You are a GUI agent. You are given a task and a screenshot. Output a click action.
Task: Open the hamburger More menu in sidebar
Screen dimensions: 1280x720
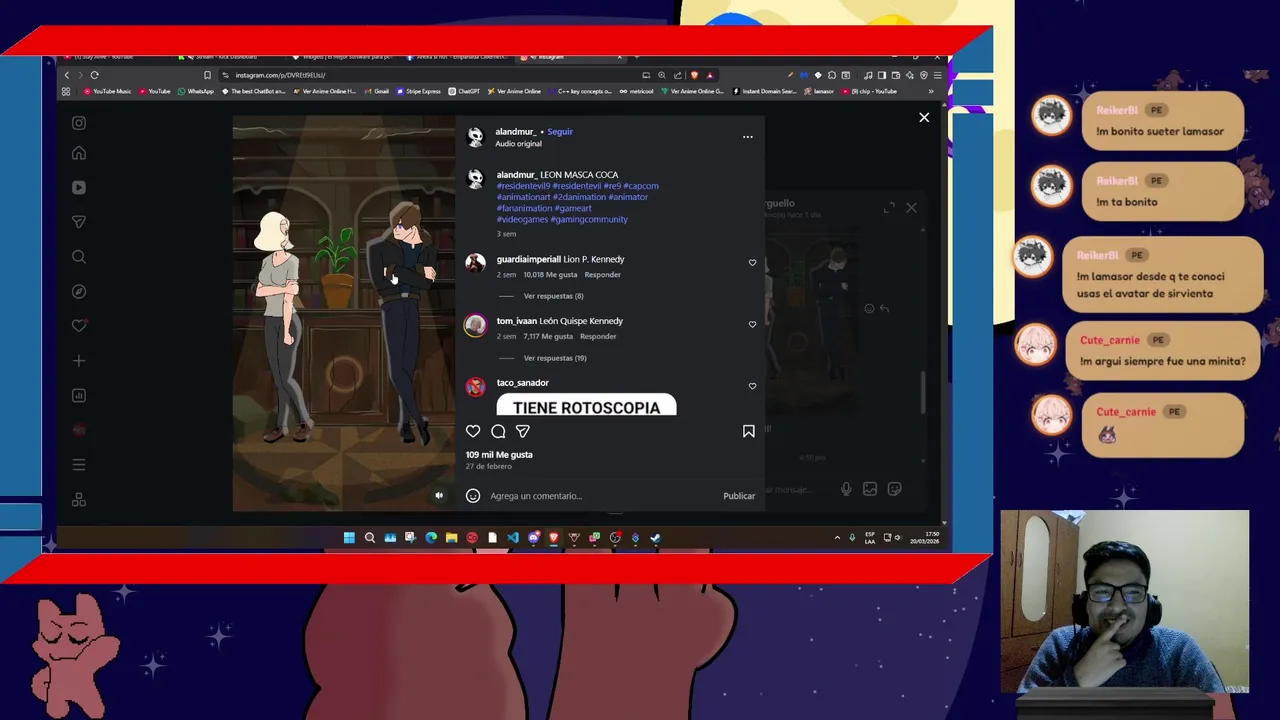tap(79, 465)
